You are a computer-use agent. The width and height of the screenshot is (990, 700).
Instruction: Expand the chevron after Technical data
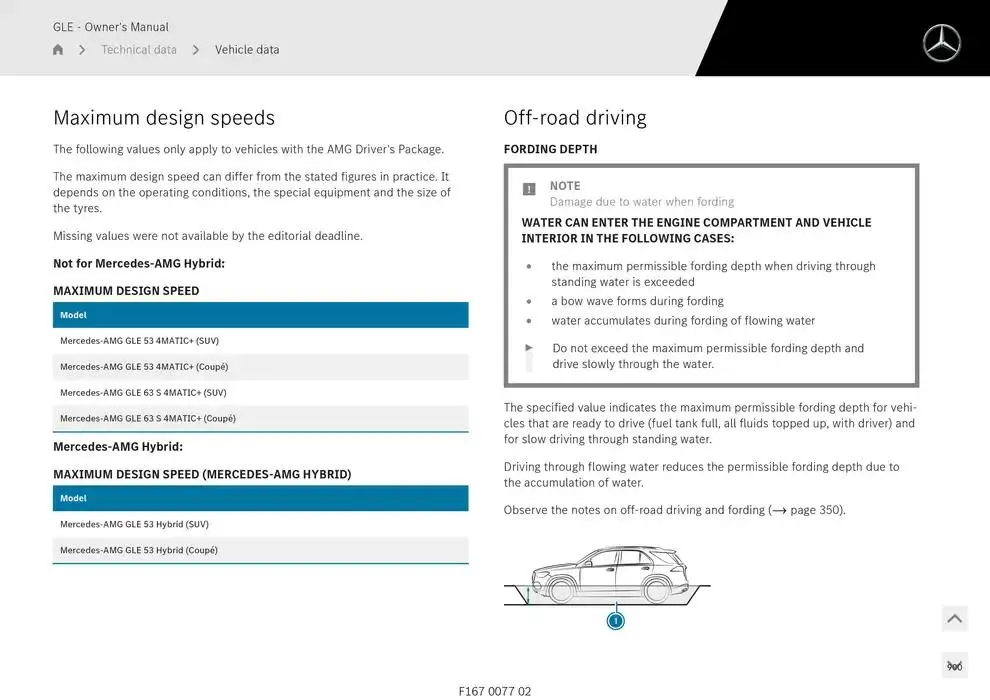coord(195,49)
